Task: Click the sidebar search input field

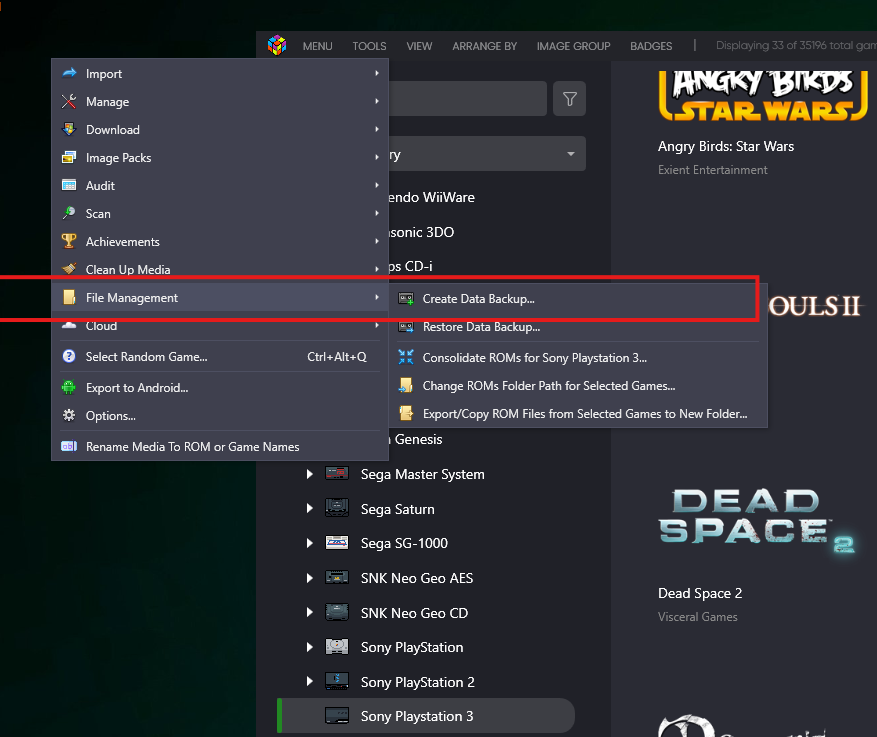Action: 468,99
